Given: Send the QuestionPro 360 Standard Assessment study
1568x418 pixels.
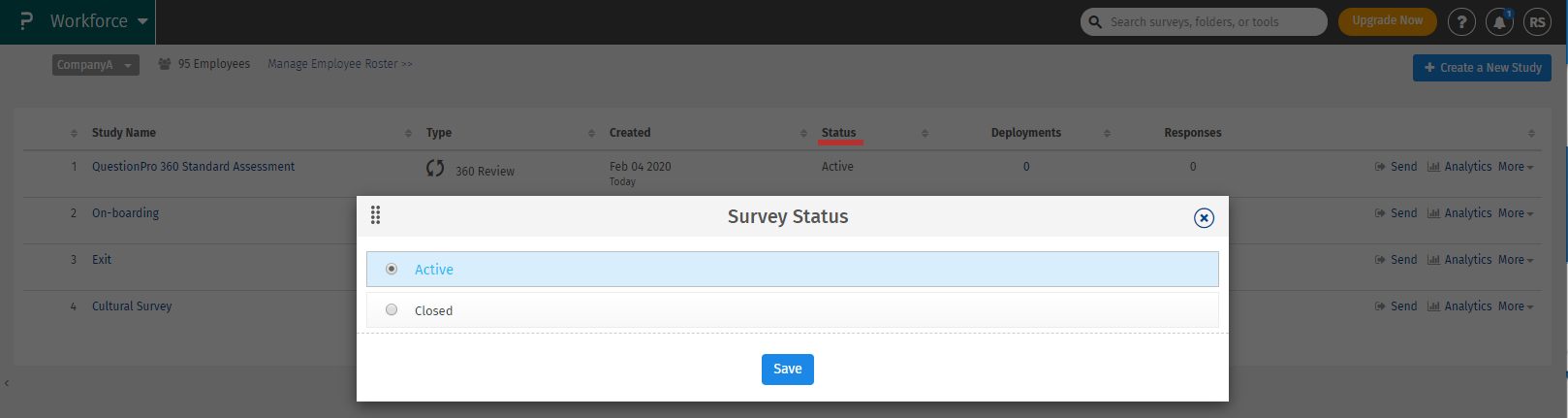Looking at the screenshot, I should [x=1396, y=167].
